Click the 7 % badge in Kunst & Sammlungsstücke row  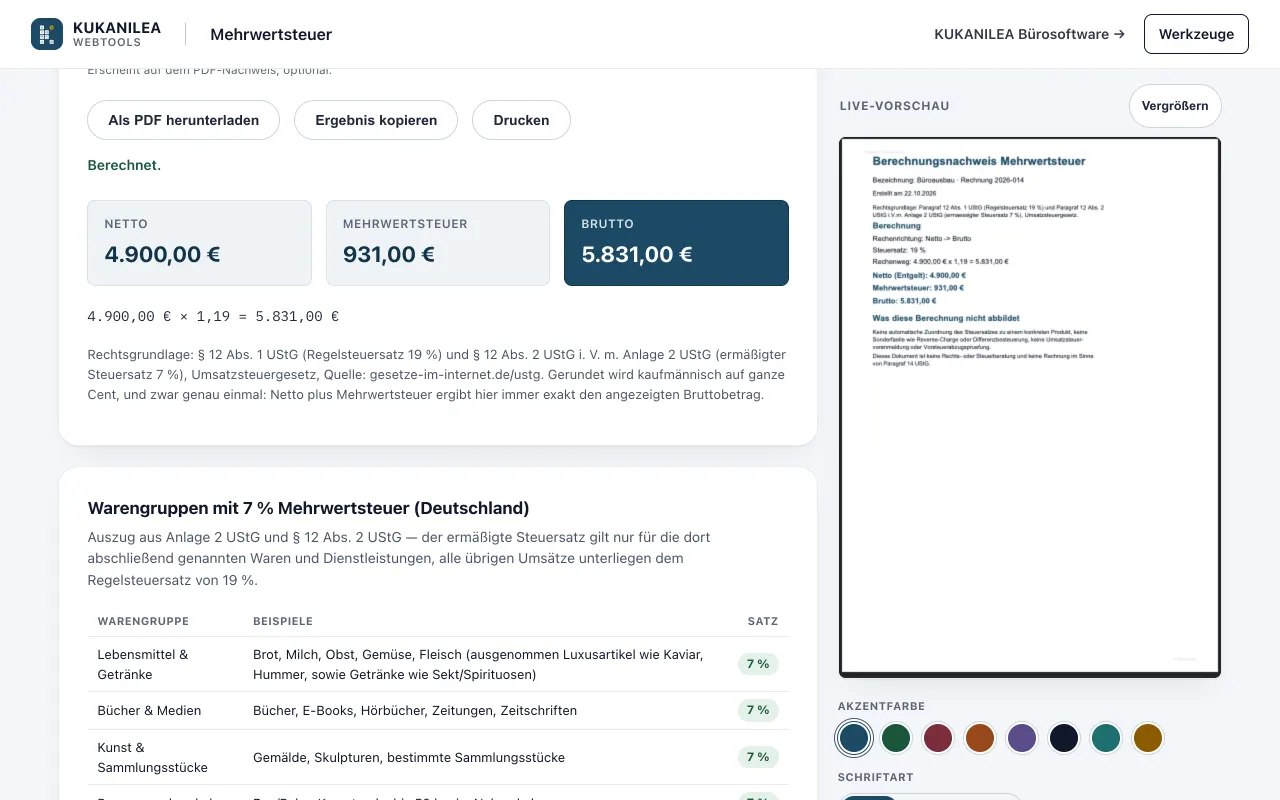coord(758,757)
